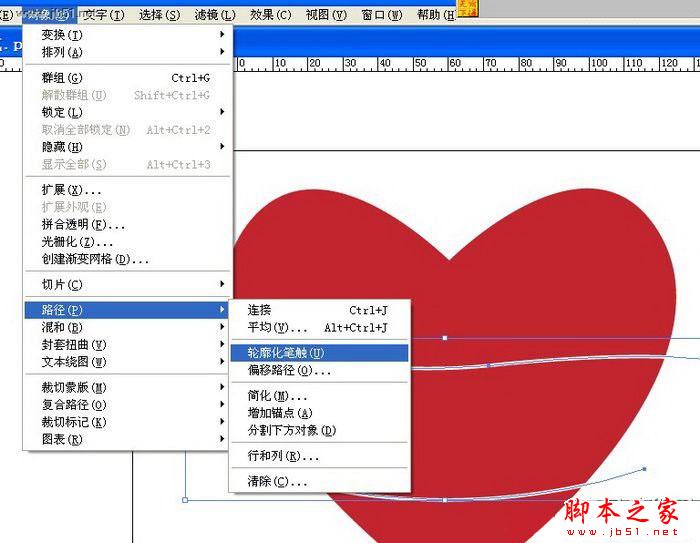Expand the 图表(R) submenu
The height and width of the screenshot is (543, 700).
pos(128,439)
